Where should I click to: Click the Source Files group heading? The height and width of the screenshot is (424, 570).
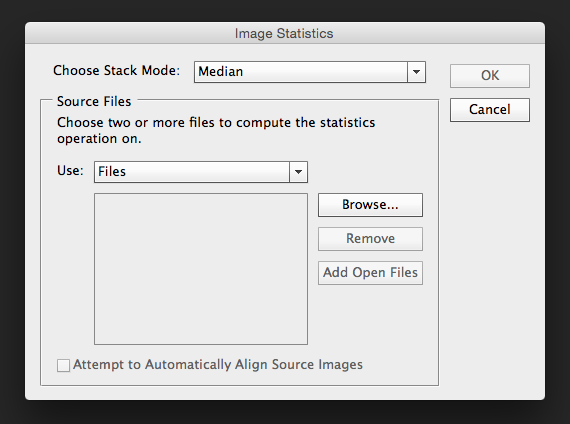point(94,101)
